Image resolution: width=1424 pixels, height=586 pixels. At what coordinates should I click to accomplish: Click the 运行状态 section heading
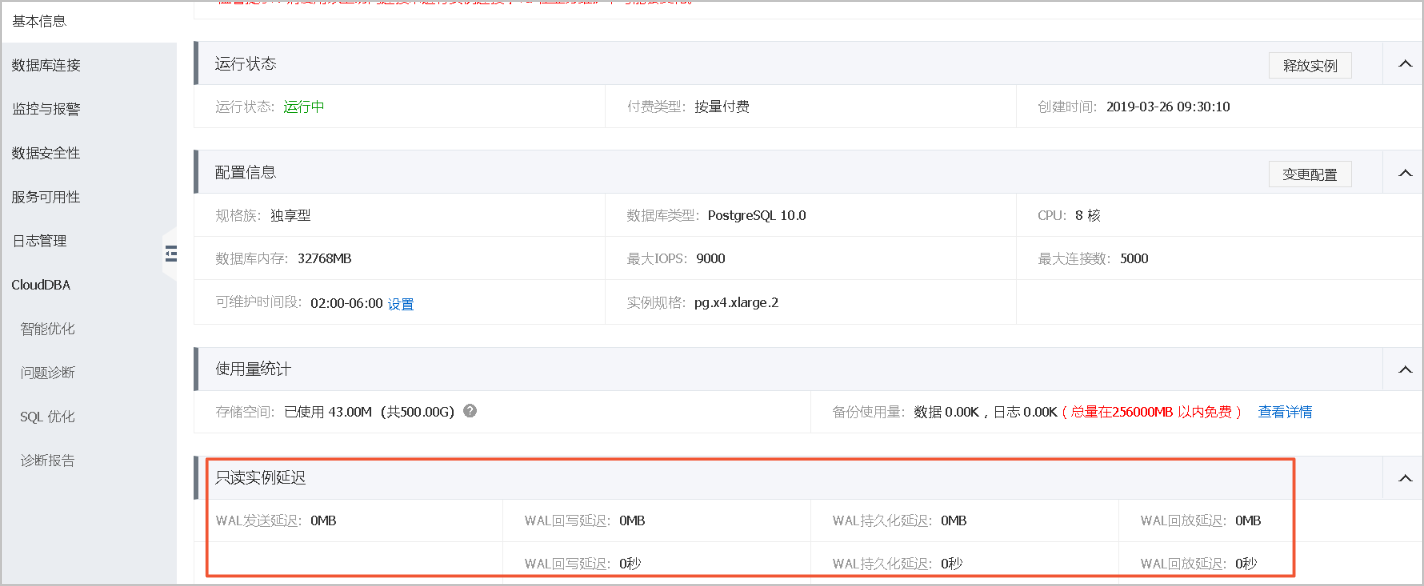[x=245, y=64]
